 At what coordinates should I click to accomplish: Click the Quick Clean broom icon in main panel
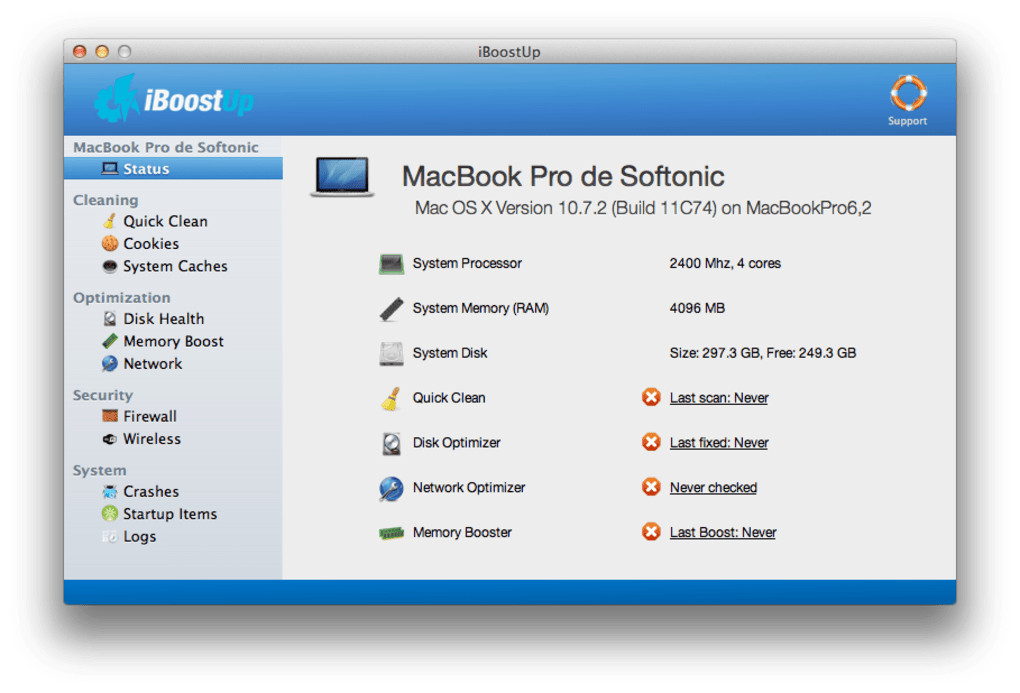pos(391,398)
